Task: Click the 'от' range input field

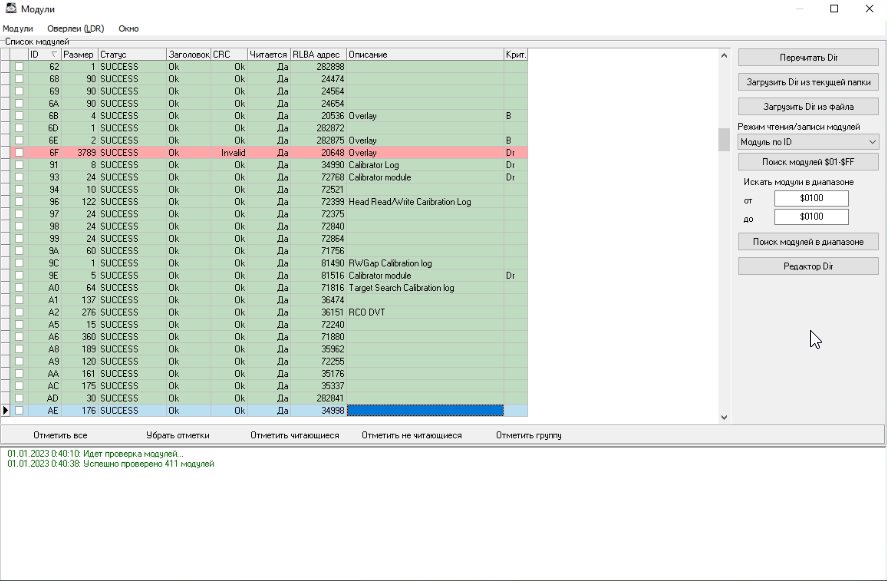Action: [811, 198]
